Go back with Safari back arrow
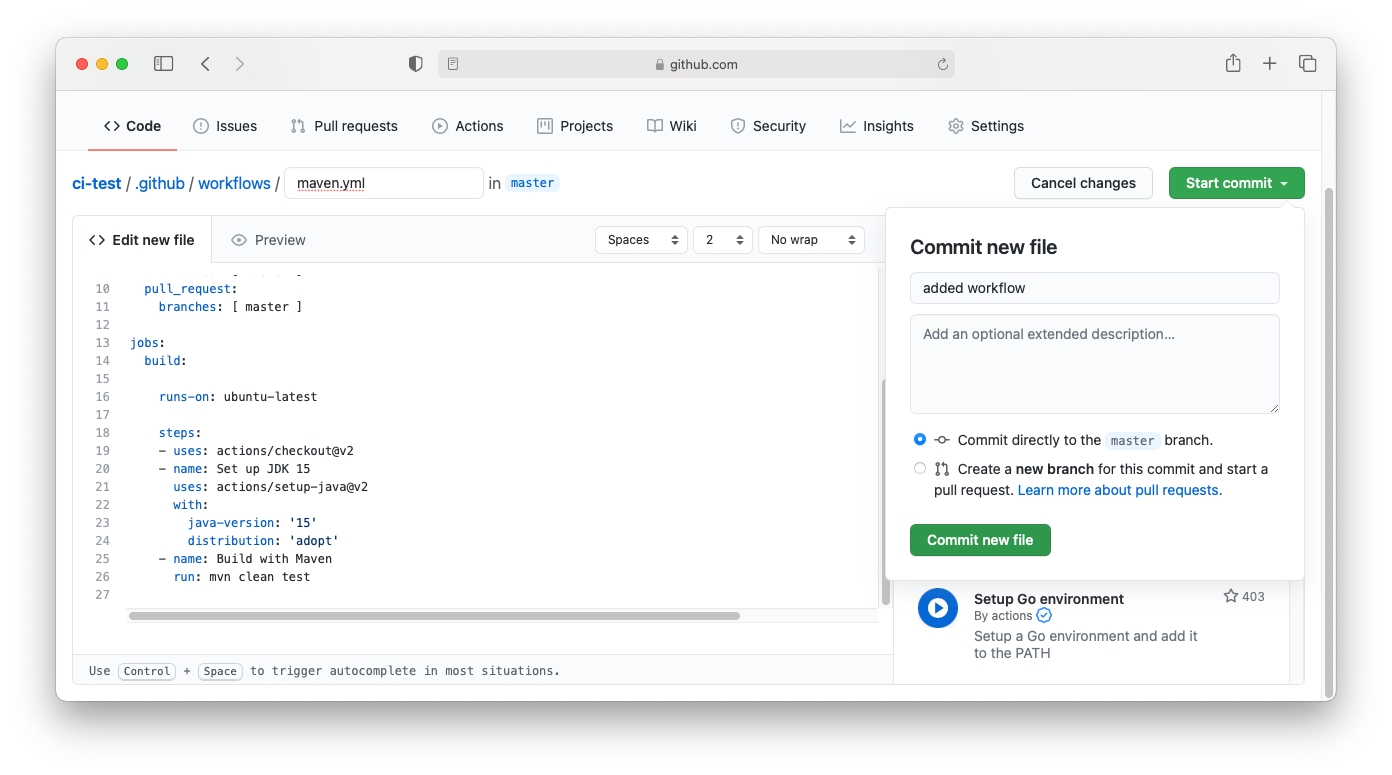This screenshot has width=1392, height=775. pos(205,64)
